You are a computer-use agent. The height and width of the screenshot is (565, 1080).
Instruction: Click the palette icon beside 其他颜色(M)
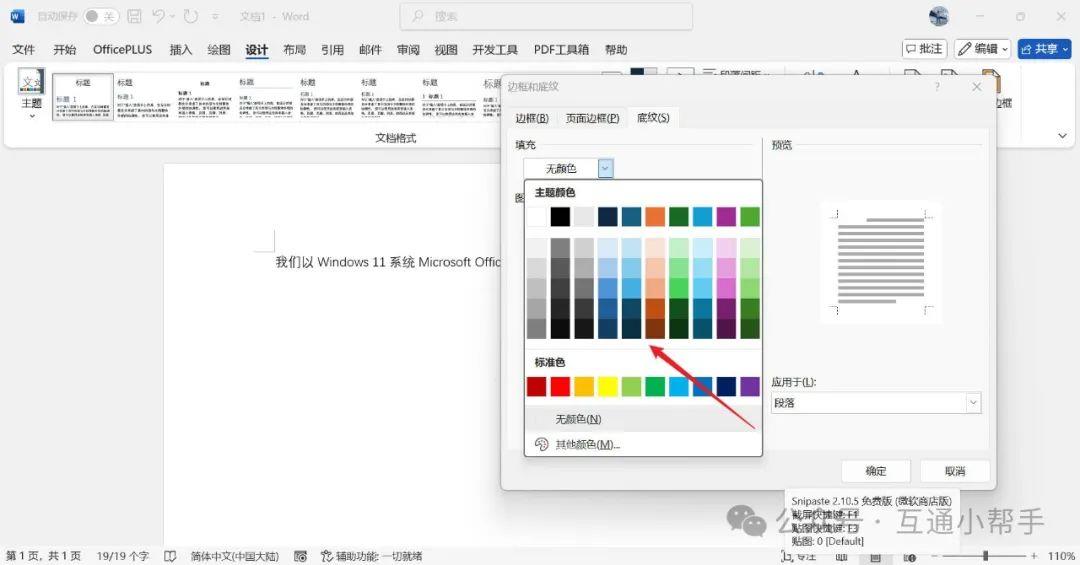click(x=541, y=444)
